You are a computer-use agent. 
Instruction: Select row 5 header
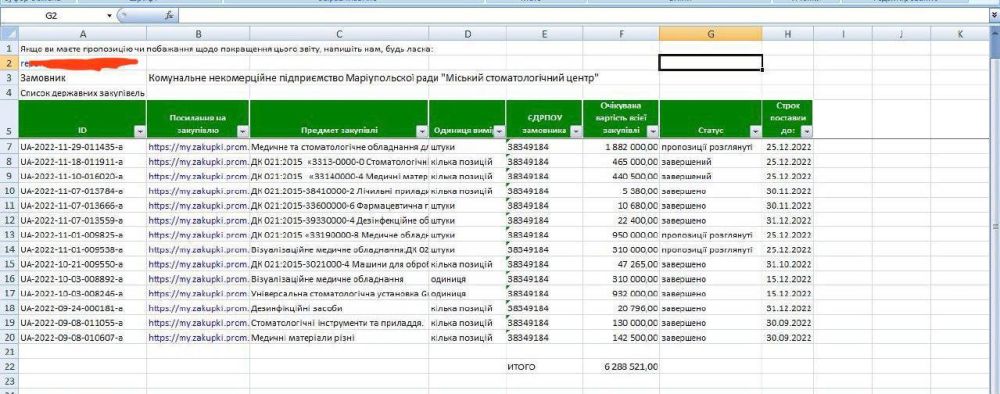pyautogui.click(x=9, y=119)
